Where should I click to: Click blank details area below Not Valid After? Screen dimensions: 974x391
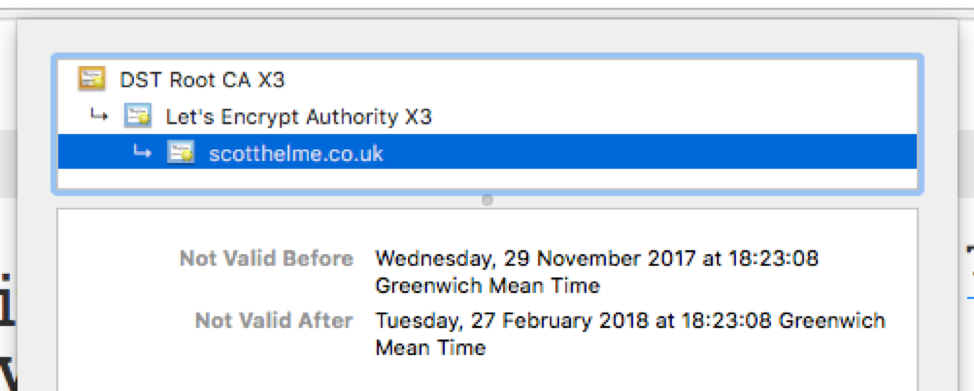click(488, 374)
